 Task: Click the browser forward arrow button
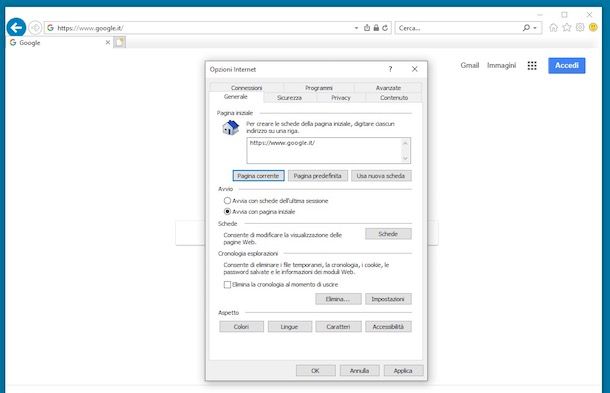pyautogui.click(x=35, y=28)
